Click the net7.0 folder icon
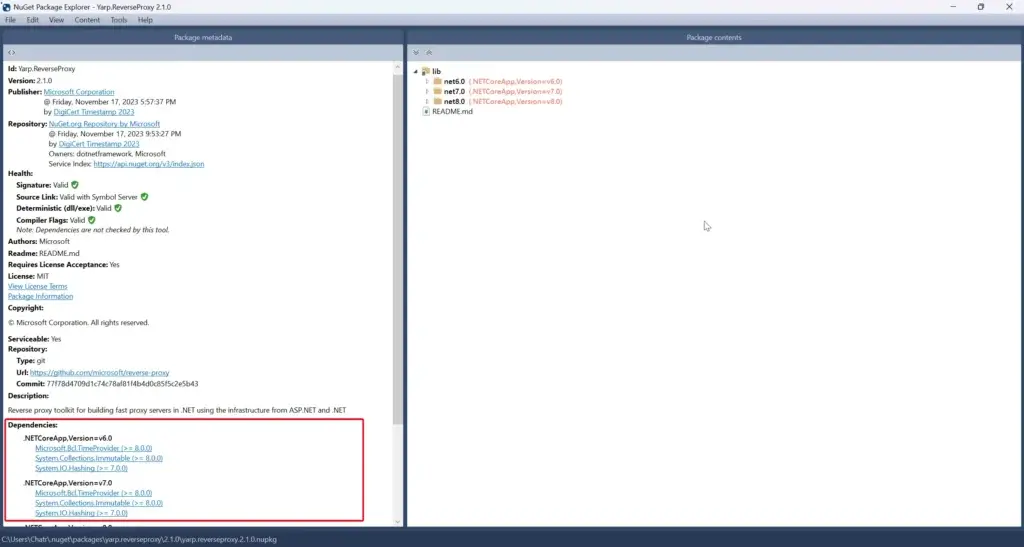 click(438, 91)
